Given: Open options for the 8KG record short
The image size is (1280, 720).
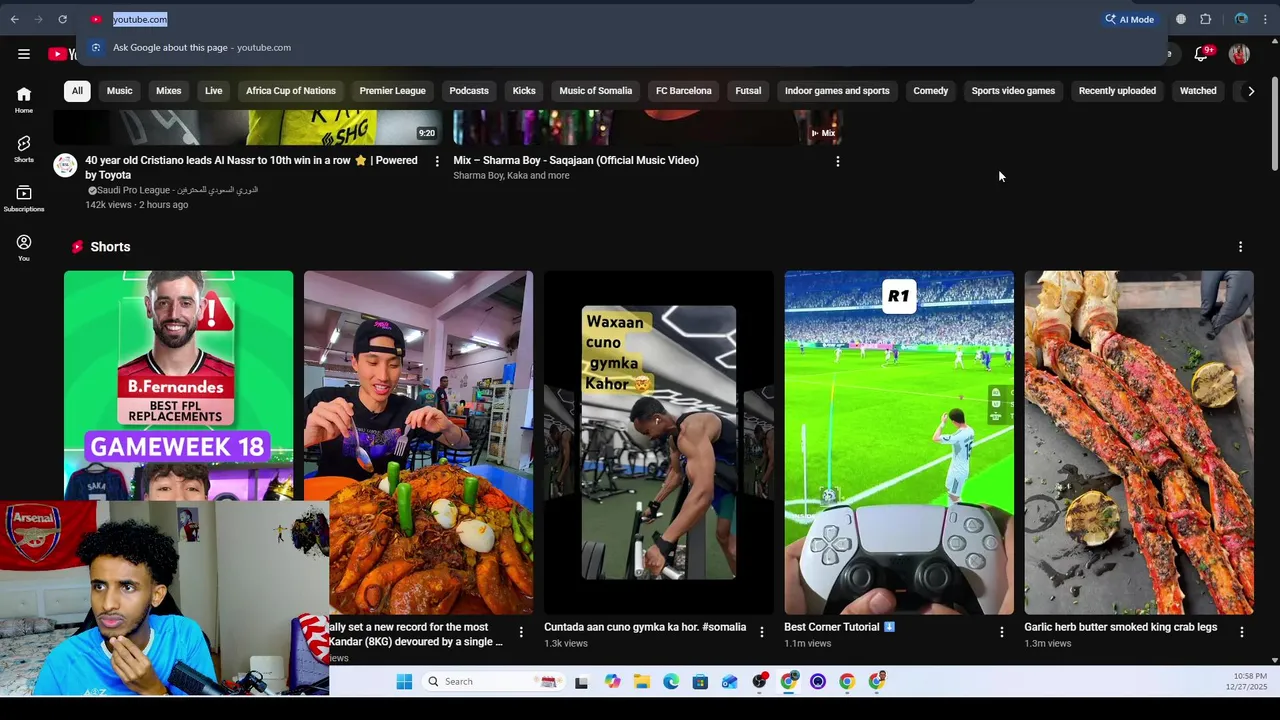Looking at the screenshot, I should (521, 632).
